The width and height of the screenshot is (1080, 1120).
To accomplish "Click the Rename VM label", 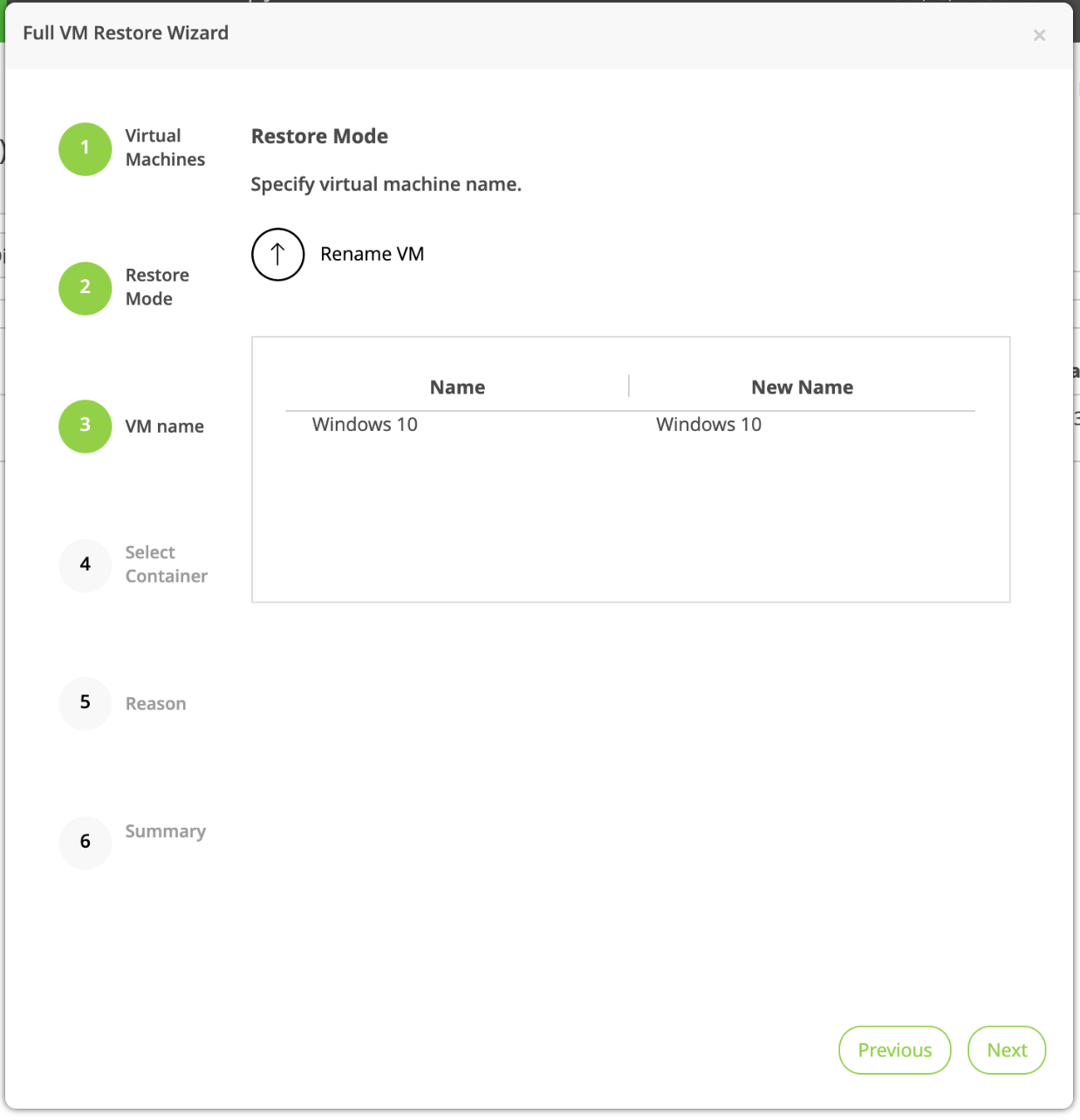I will pos(373,254).
